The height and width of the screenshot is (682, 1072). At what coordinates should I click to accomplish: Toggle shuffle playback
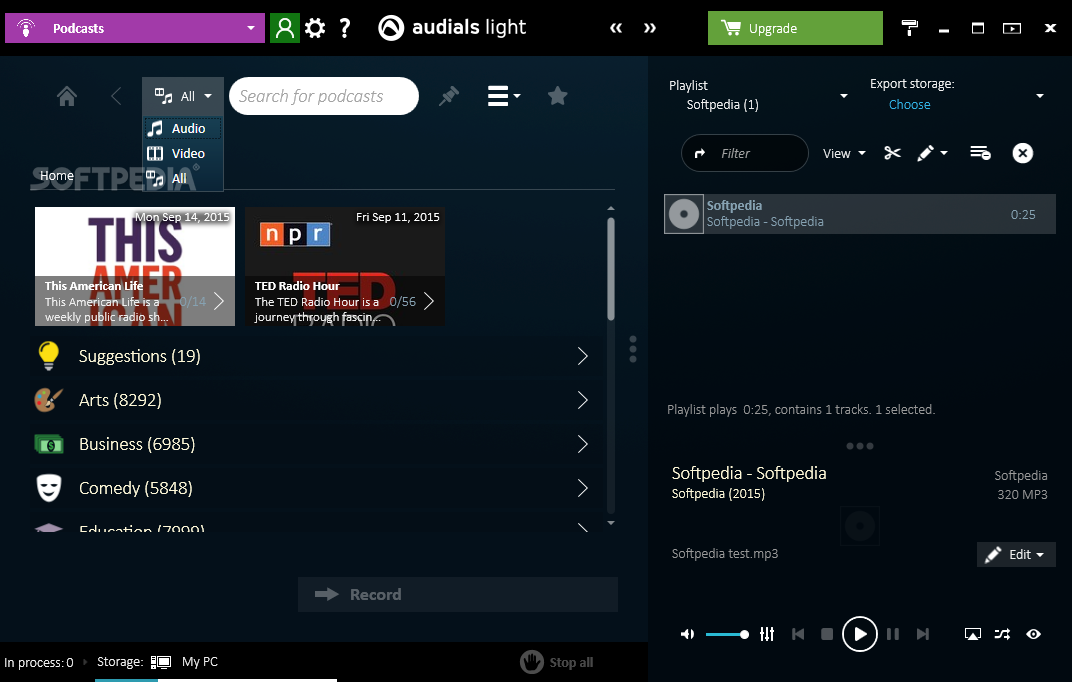[1002, 634]
